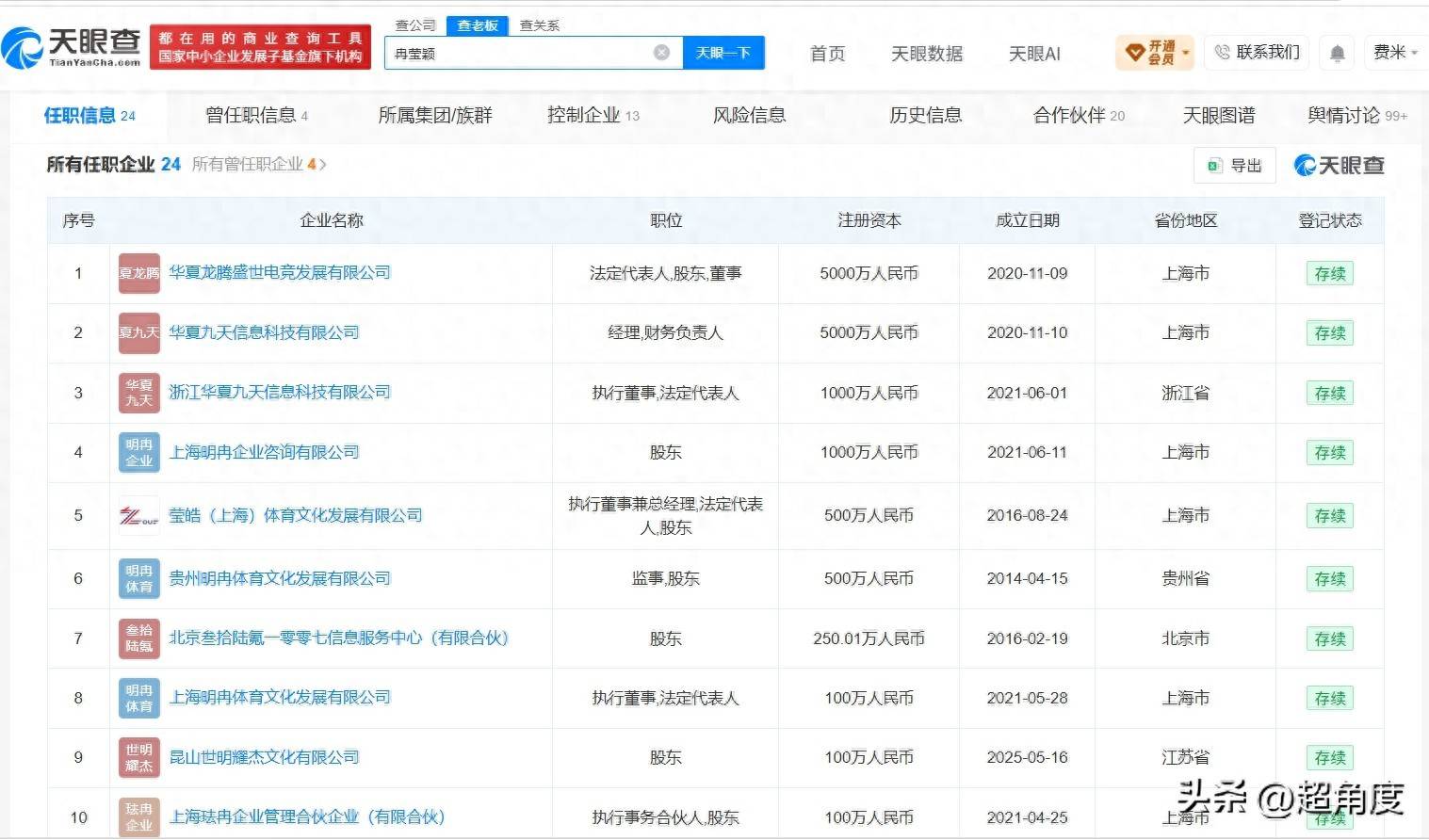Click the 成立日期 column header
Screen dimensions: 1429x840
coord(1028,220)
